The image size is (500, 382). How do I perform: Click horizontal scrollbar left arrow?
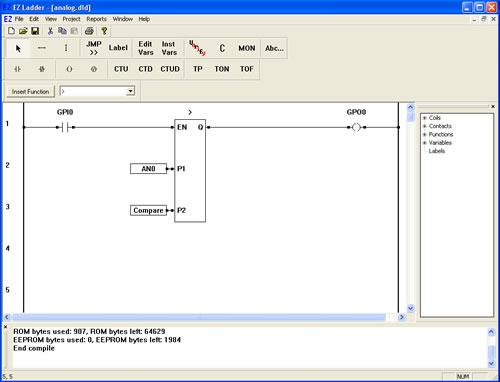tap(7, 317)
